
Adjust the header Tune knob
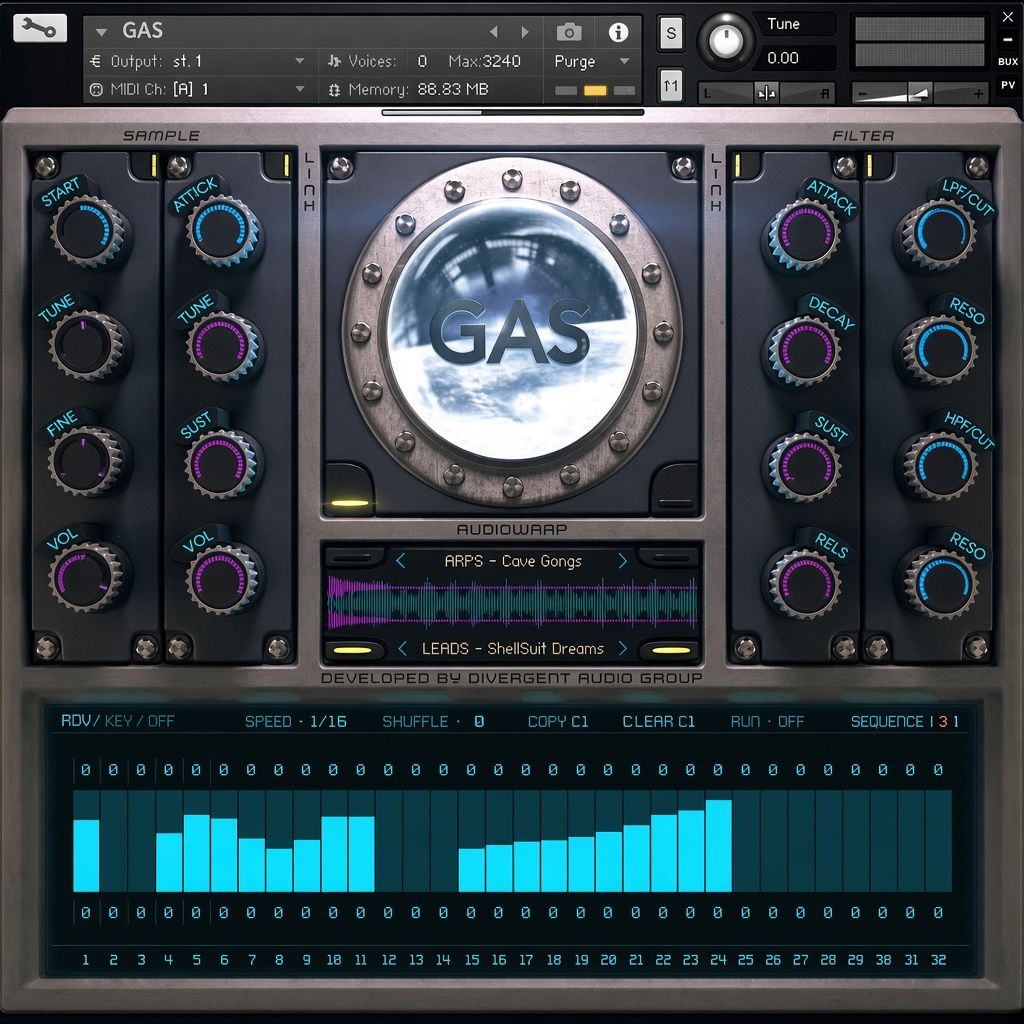(725, 41)
